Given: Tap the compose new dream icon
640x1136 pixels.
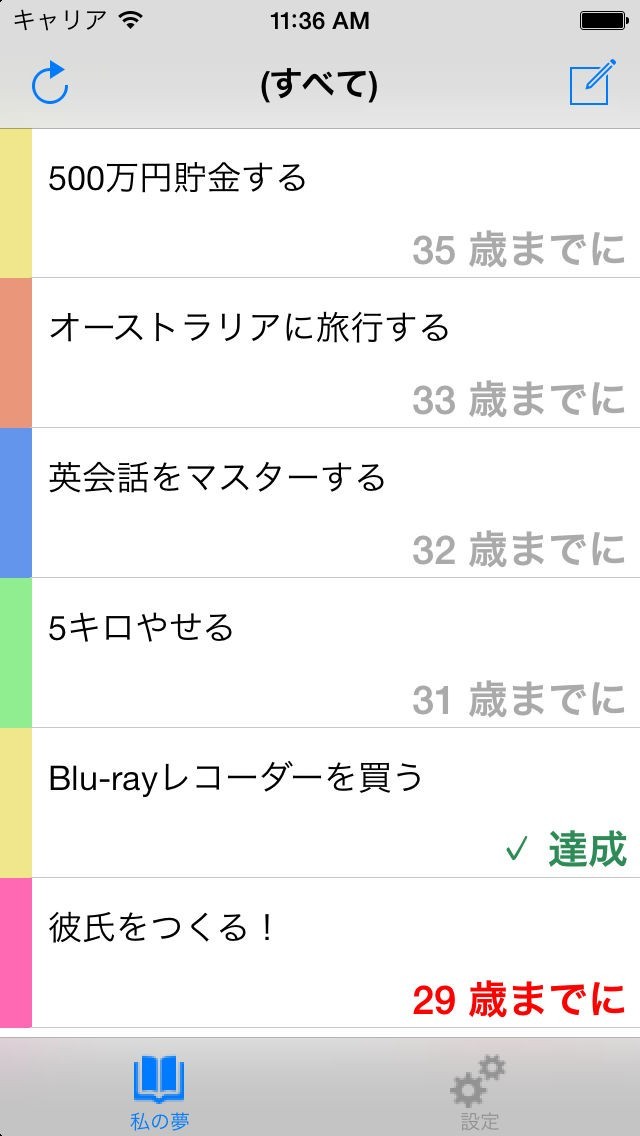Looking at the screenshot, I should 590,85.
